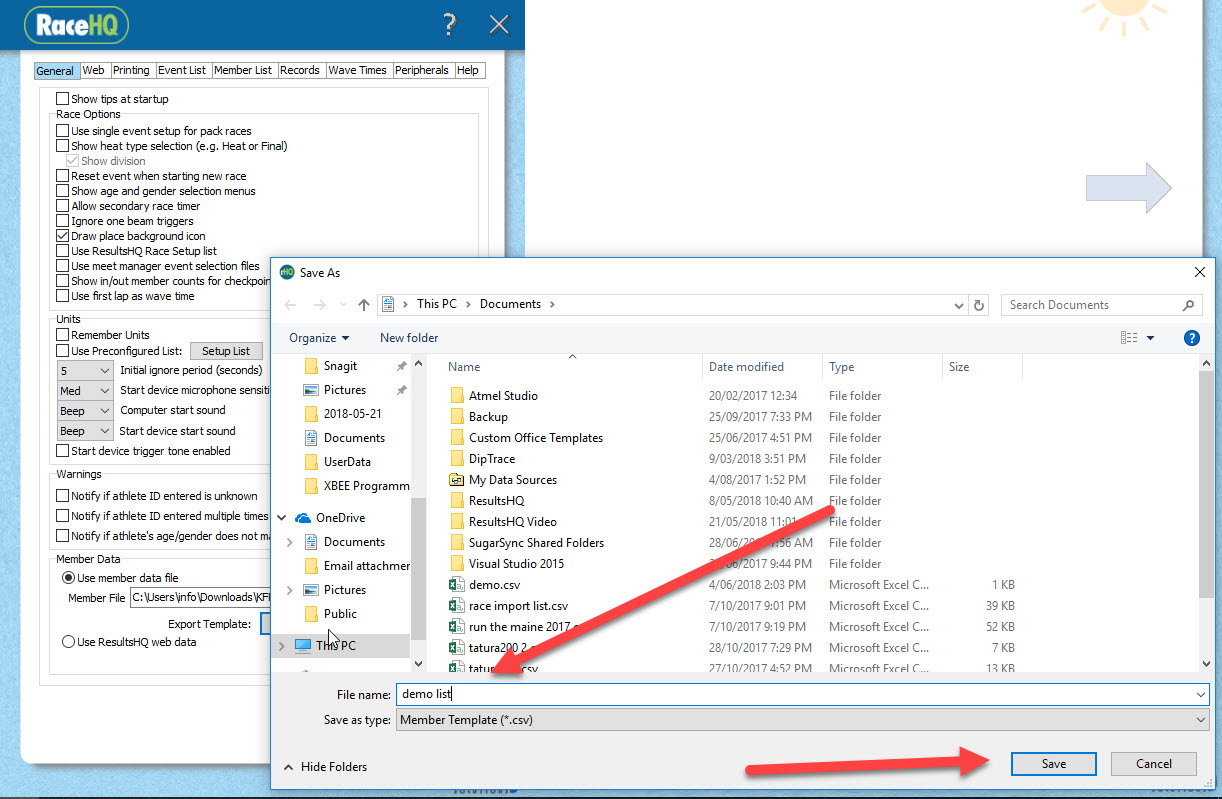Open the Organize dropdown menu
The height and width of the screenshot is (799, 1222).
click(319, 338)
